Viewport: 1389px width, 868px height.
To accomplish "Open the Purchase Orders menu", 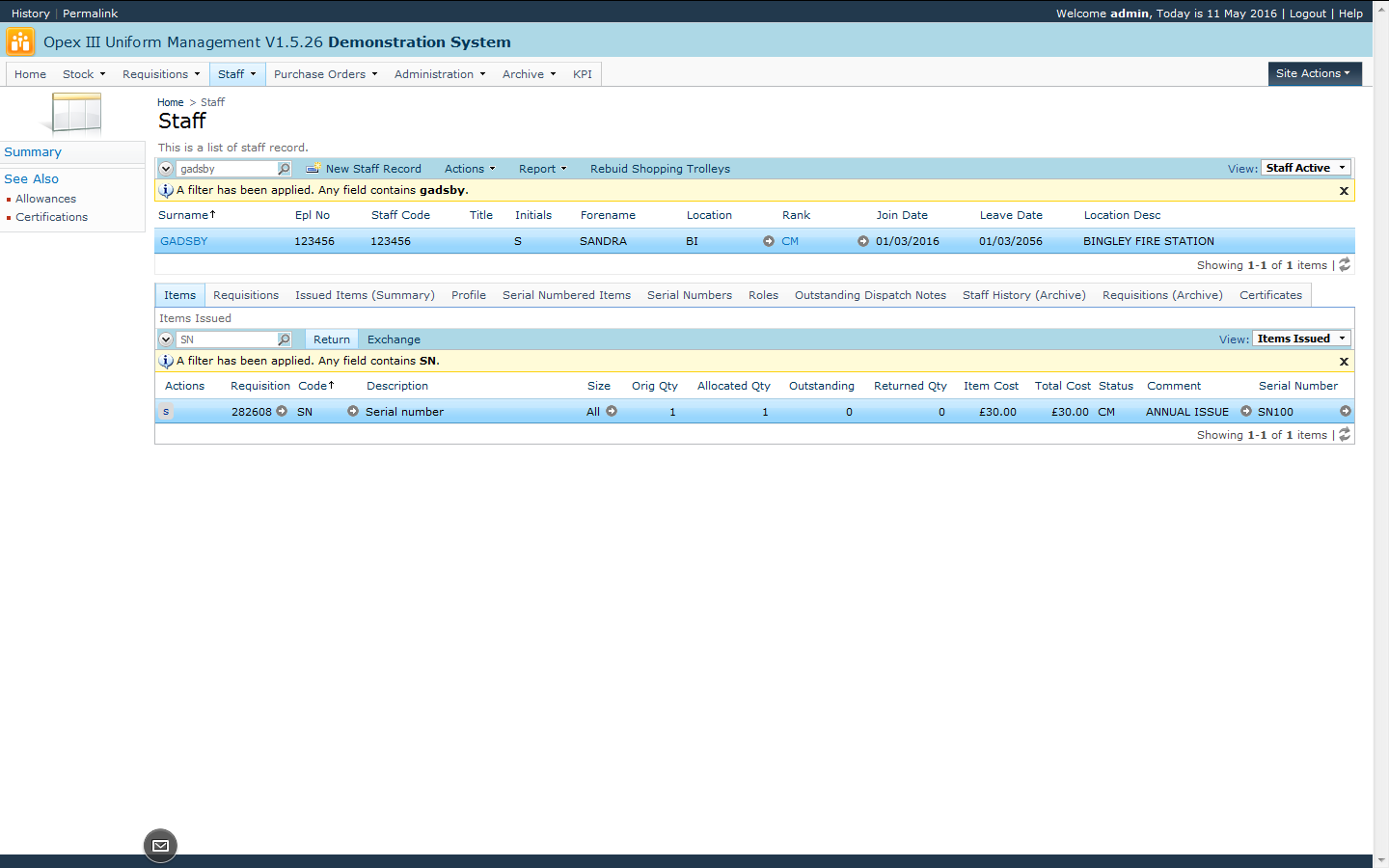I will point(325,74).
